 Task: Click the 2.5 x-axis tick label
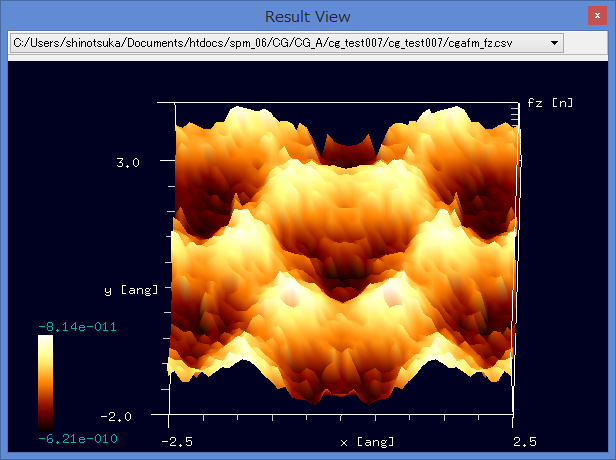tap(525, 442)
